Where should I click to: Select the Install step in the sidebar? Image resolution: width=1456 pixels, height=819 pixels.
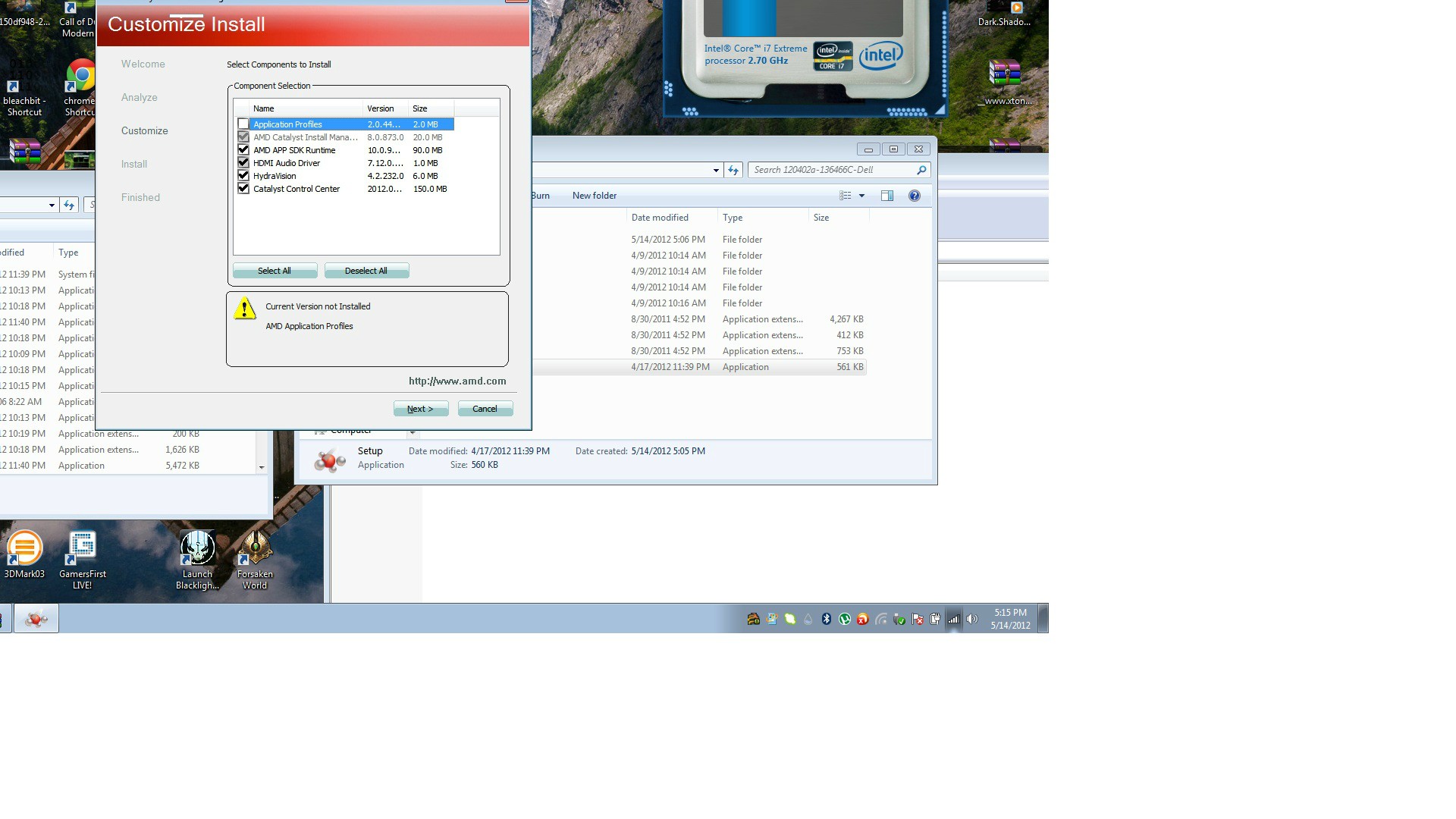pyautogui.click(x=134, y=165)
